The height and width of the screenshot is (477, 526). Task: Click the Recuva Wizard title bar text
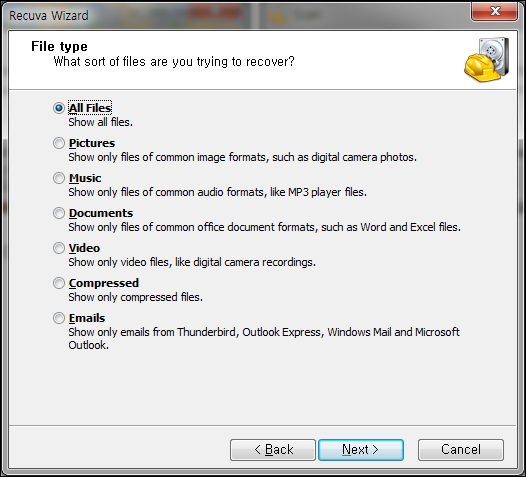tap(49, 15)
